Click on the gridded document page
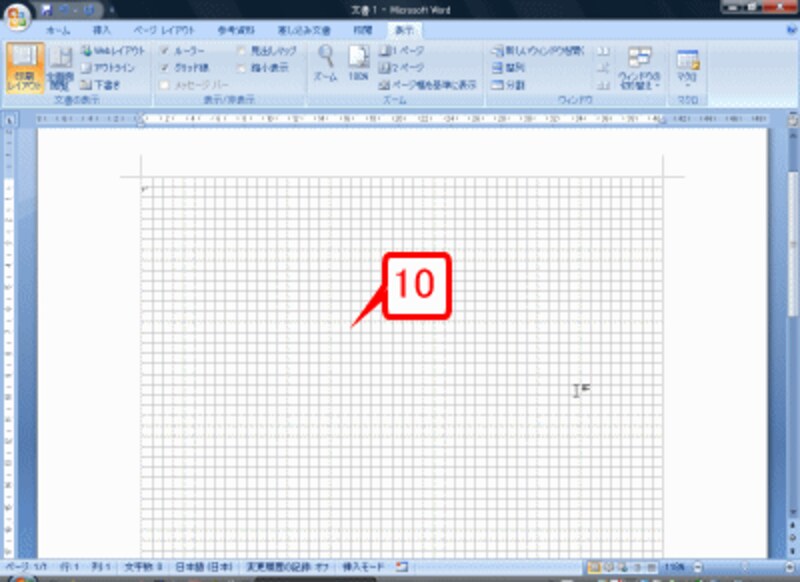800x582 pixels. [402, 367]
